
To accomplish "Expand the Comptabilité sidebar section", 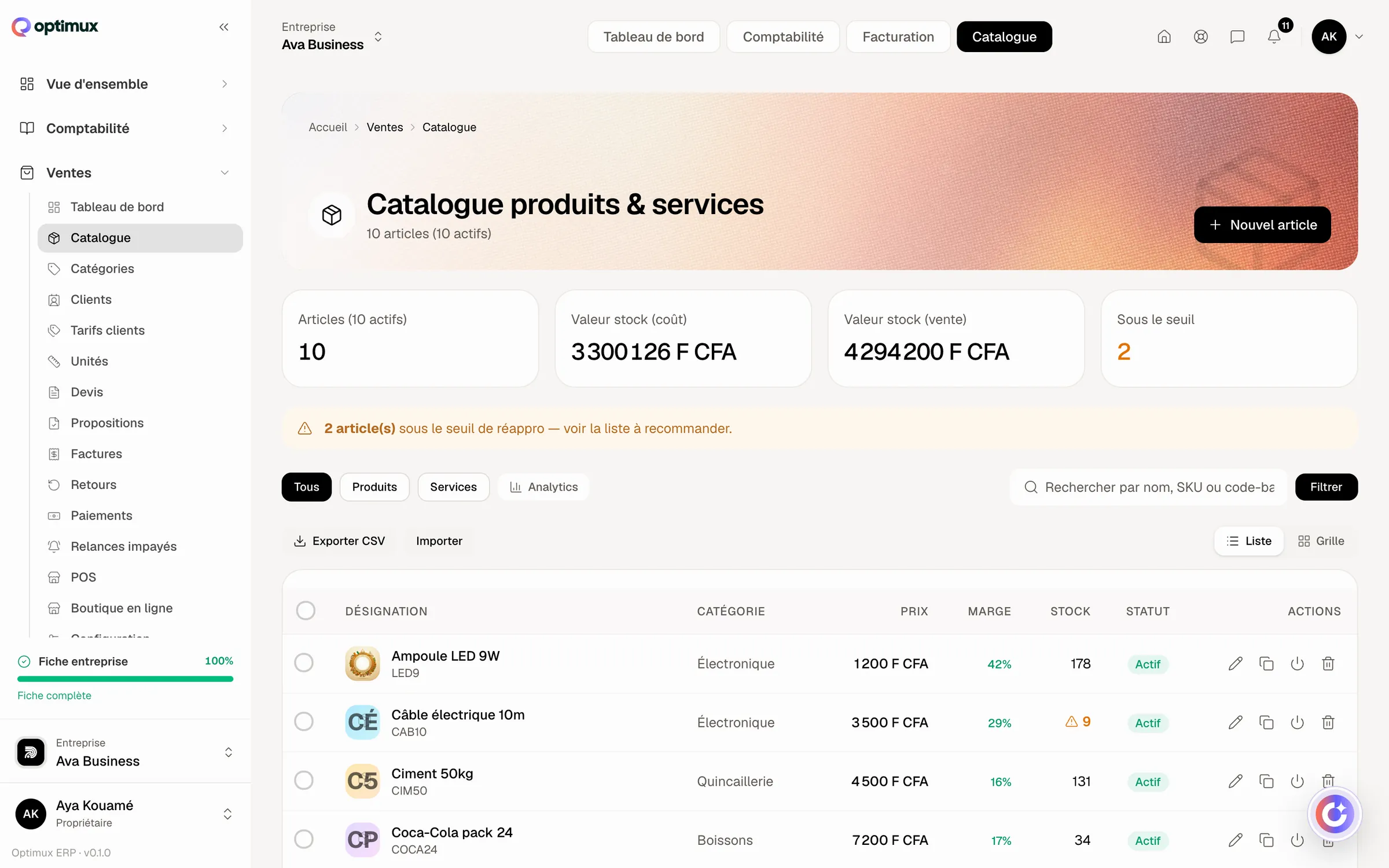I will (126, 128).
